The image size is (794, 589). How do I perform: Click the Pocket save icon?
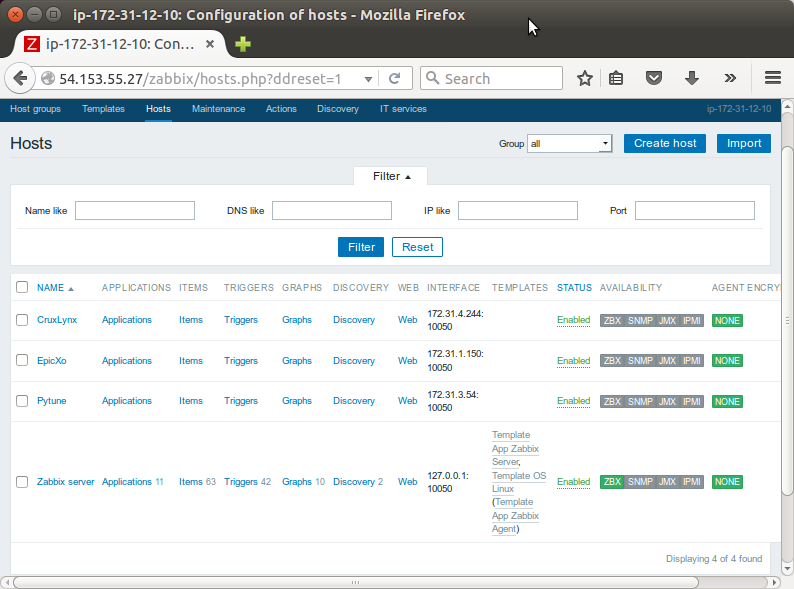coord(654,78)
